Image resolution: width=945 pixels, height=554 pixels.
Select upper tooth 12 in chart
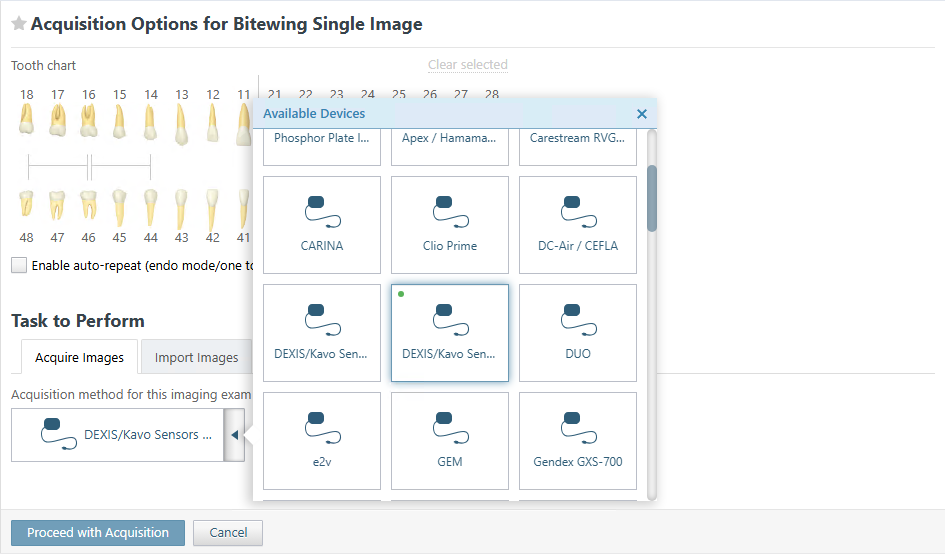pos(212,123)
